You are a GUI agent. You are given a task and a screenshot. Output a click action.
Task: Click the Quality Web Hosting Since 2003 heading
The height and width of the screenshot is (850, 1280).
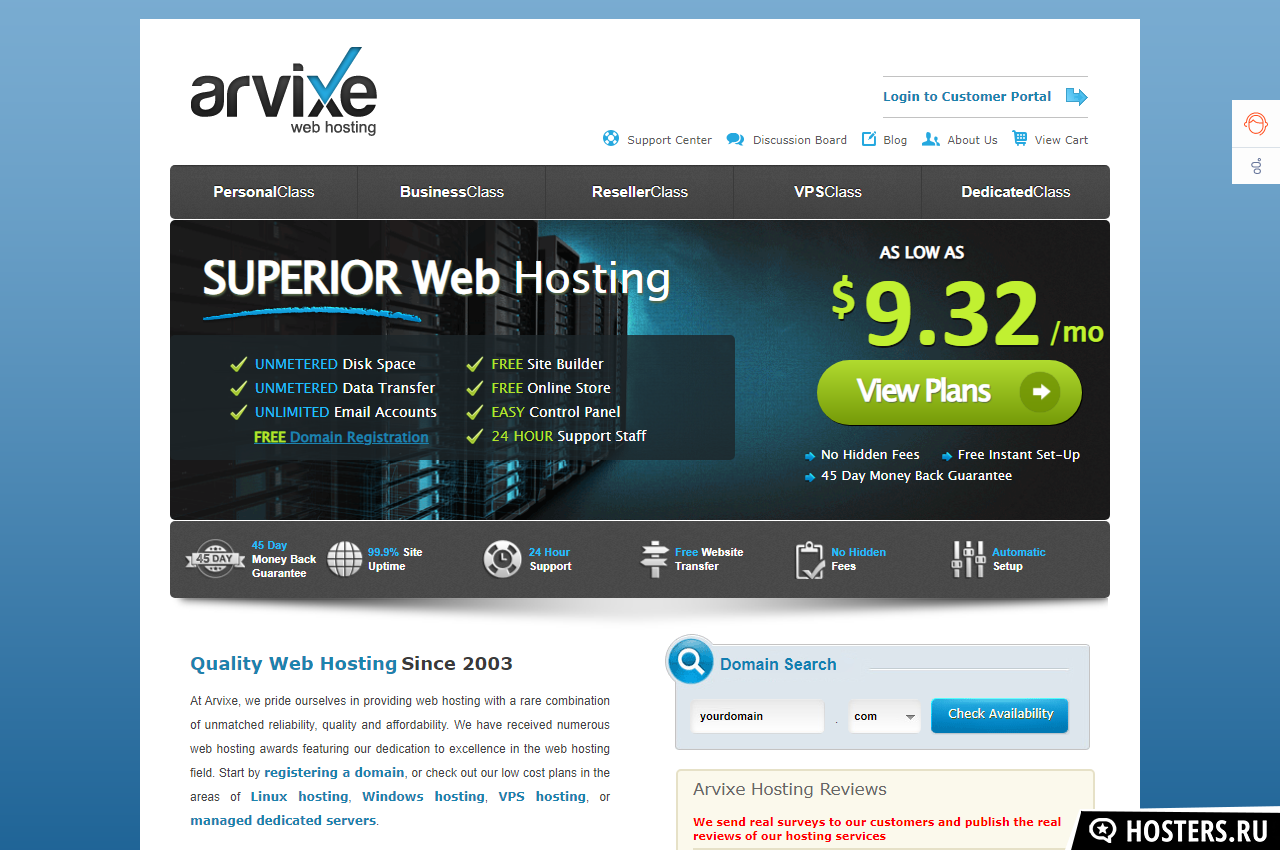pos(351,663)
